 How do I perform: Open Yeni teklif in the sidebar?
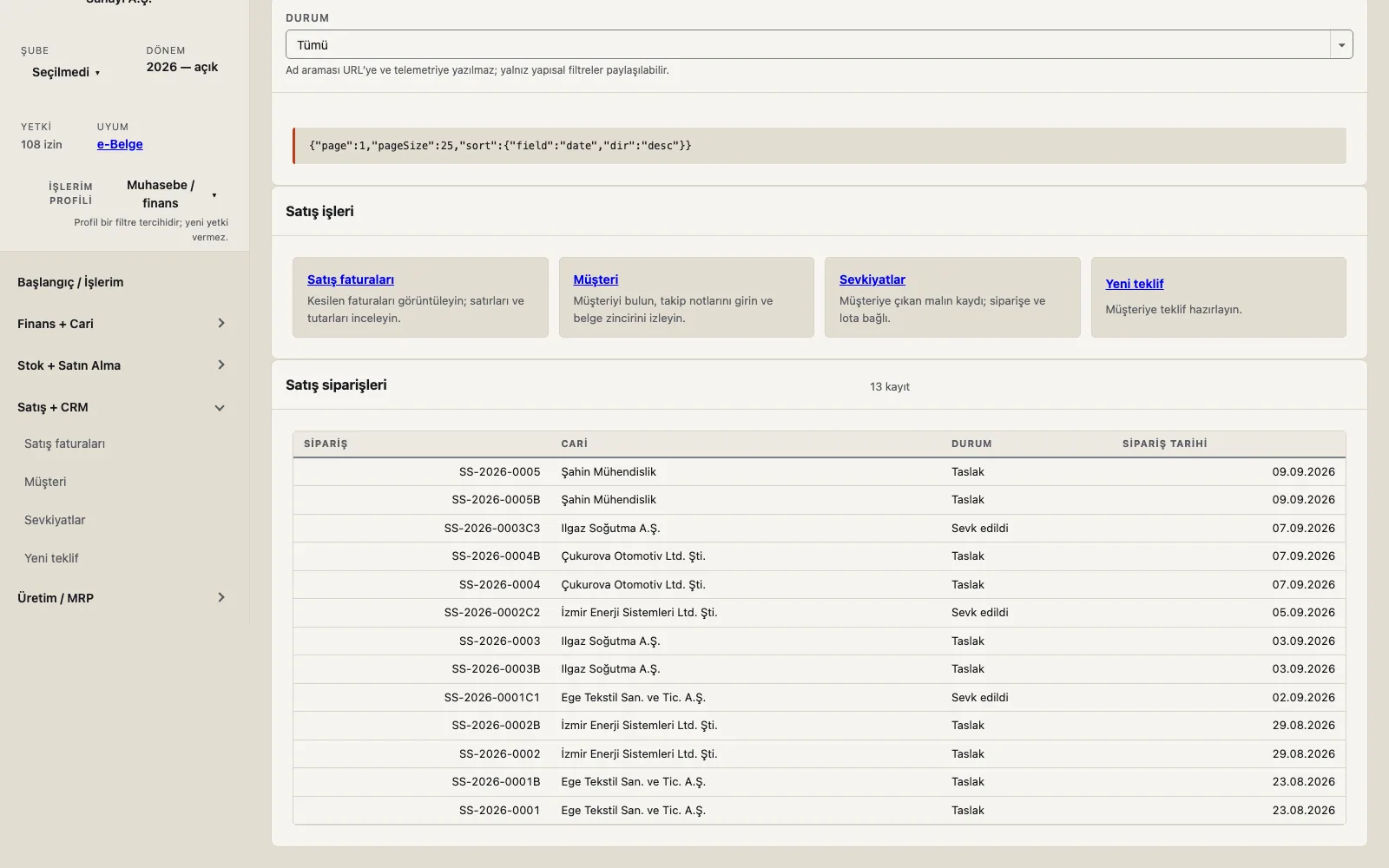[x=51, y=558]
